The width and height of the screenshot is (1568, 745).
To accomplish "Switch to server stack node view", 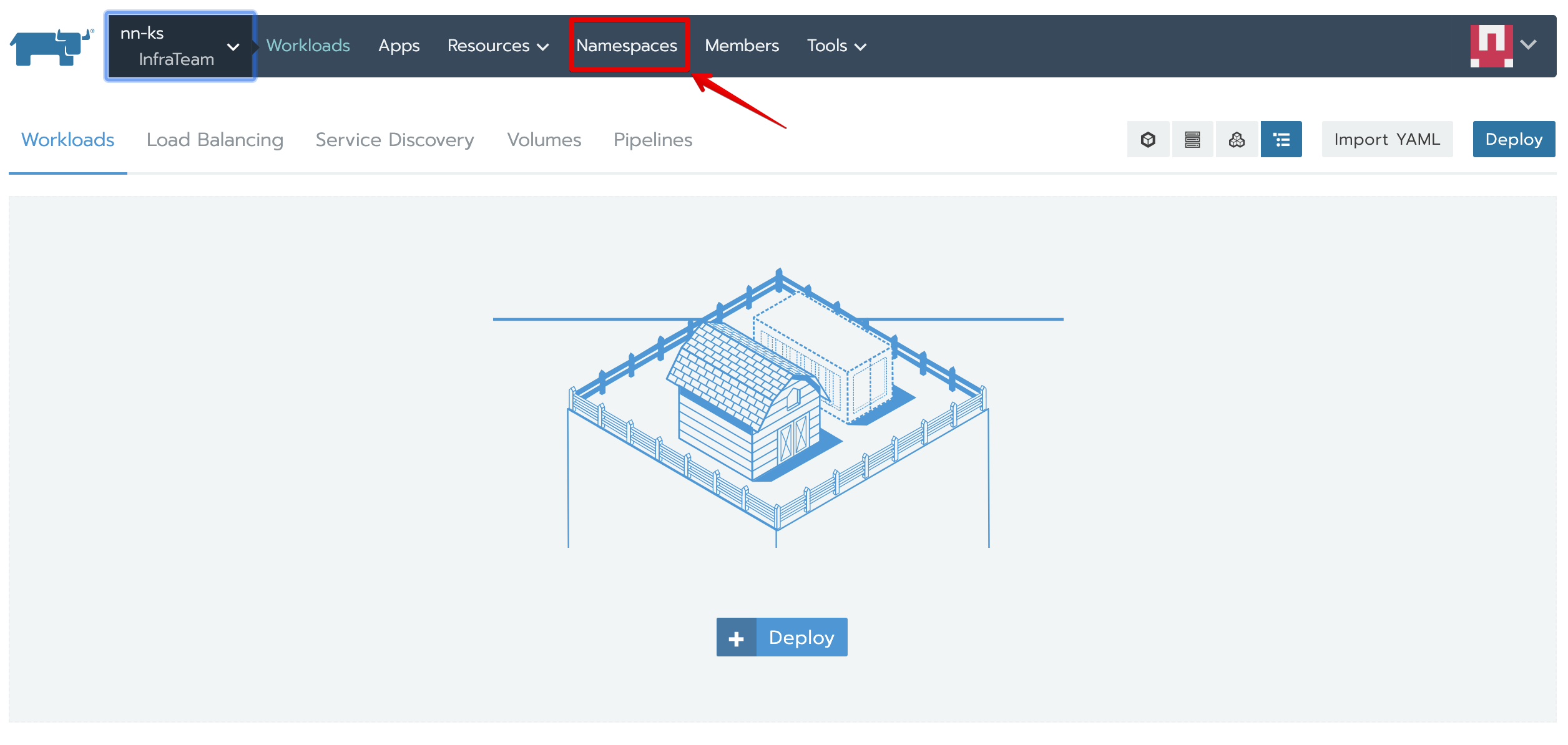I will tap(1192, 139).
